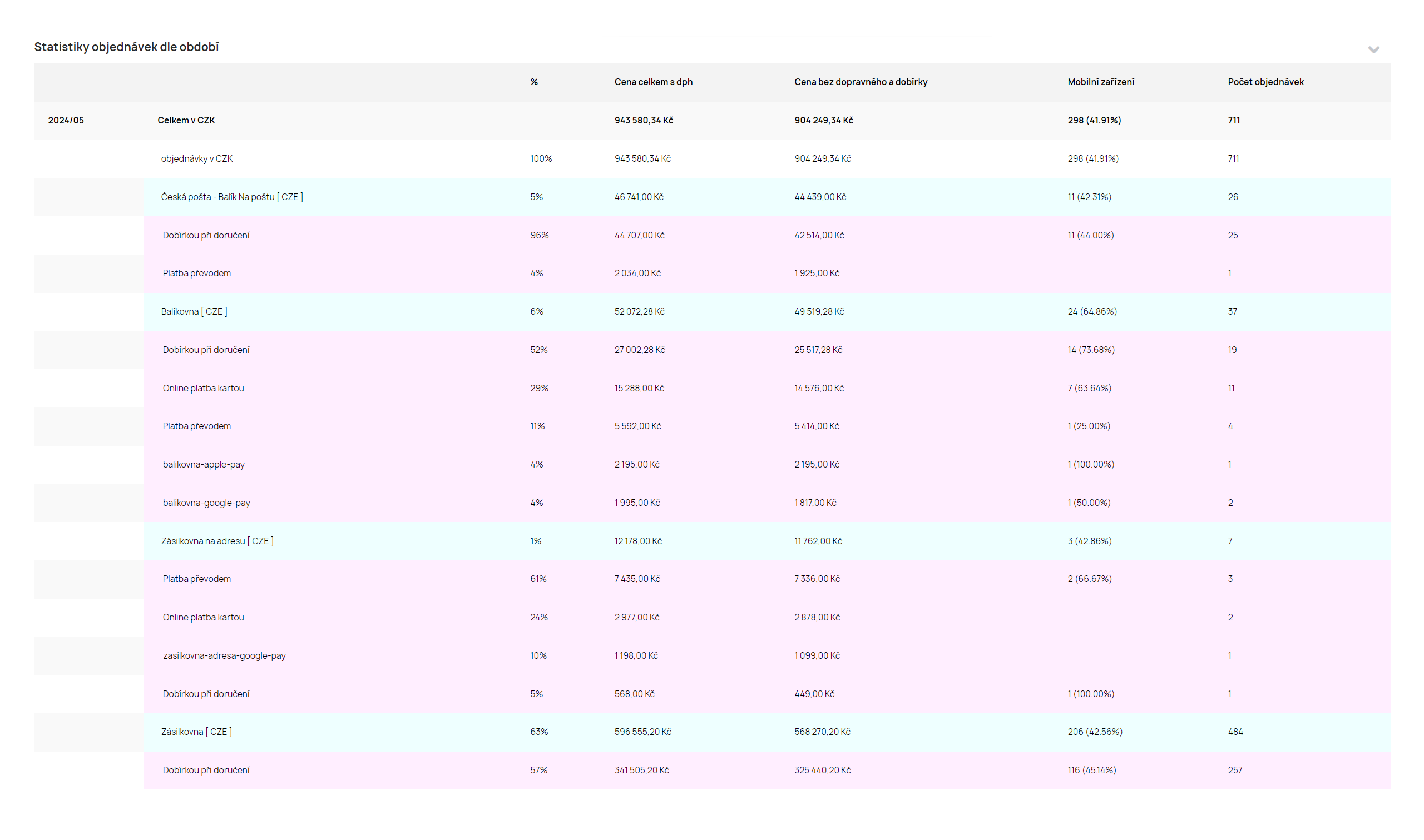
Task: Click 'Cena celkem s dph' column header
Action: [654, 82]
